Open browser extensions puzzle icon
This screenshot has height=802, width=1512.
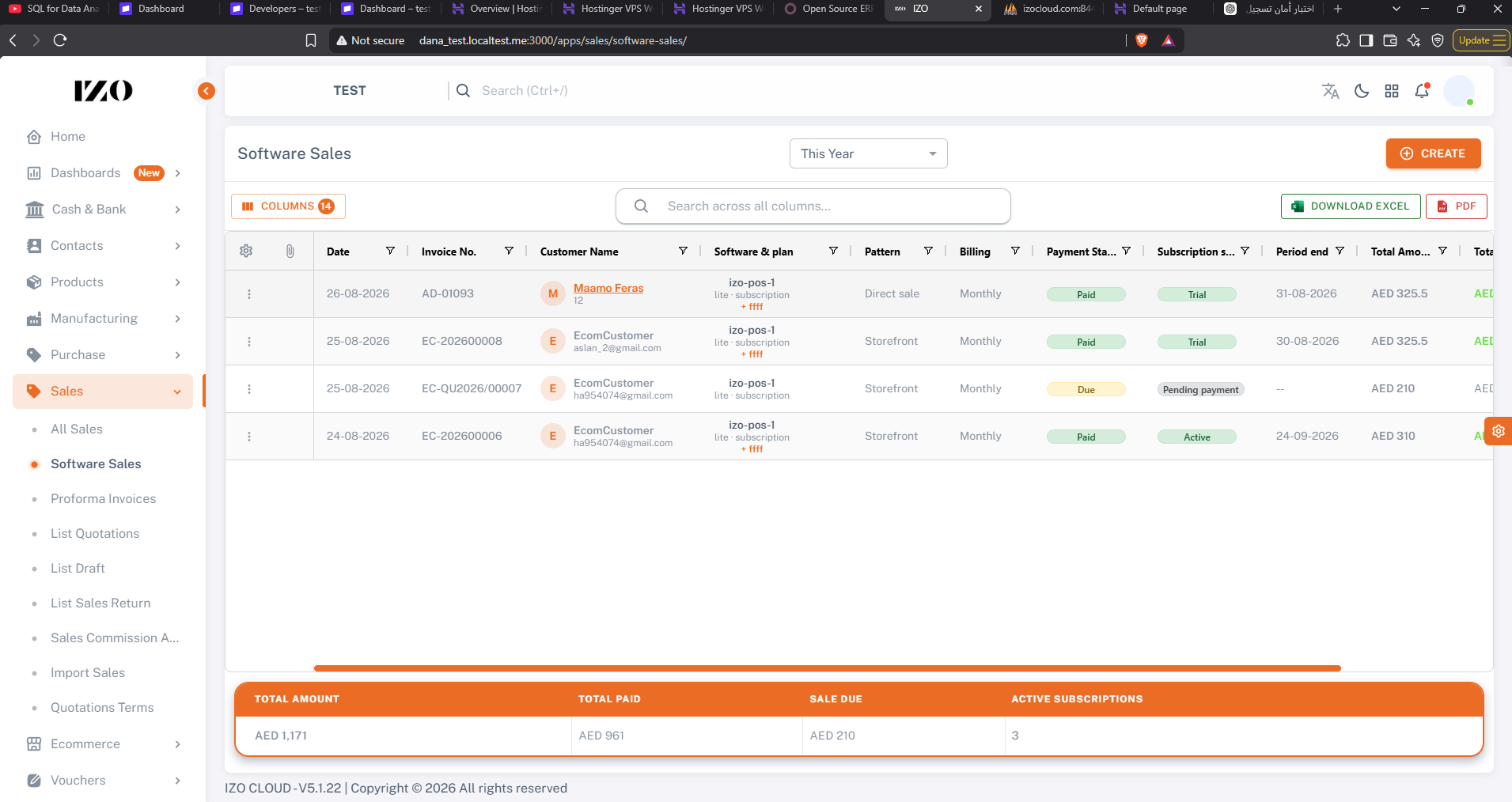click(x=1343, y=40)
